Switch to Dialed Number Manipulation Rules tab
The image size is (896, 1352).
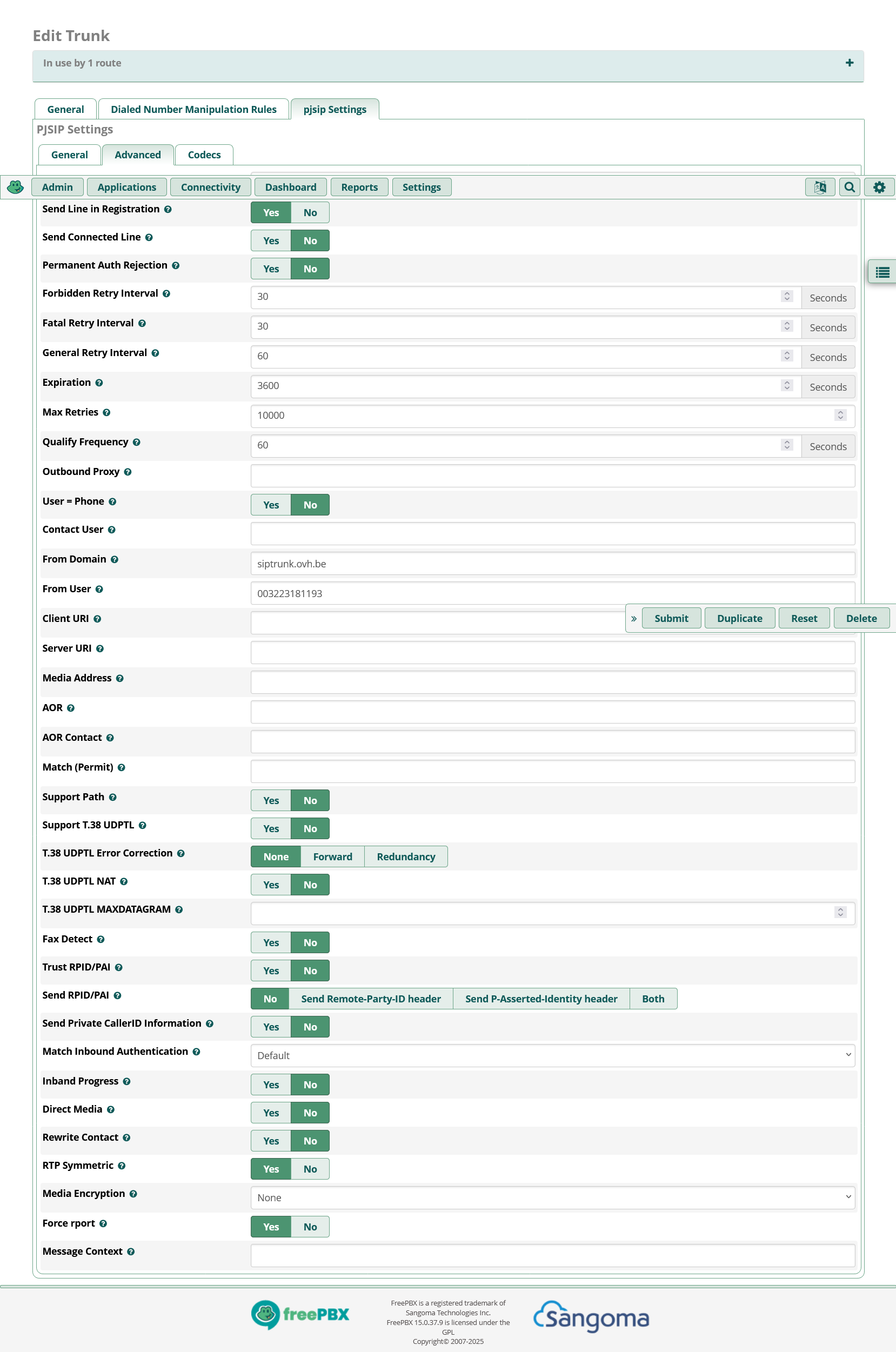pyautogui.click(x=193, y=109)
